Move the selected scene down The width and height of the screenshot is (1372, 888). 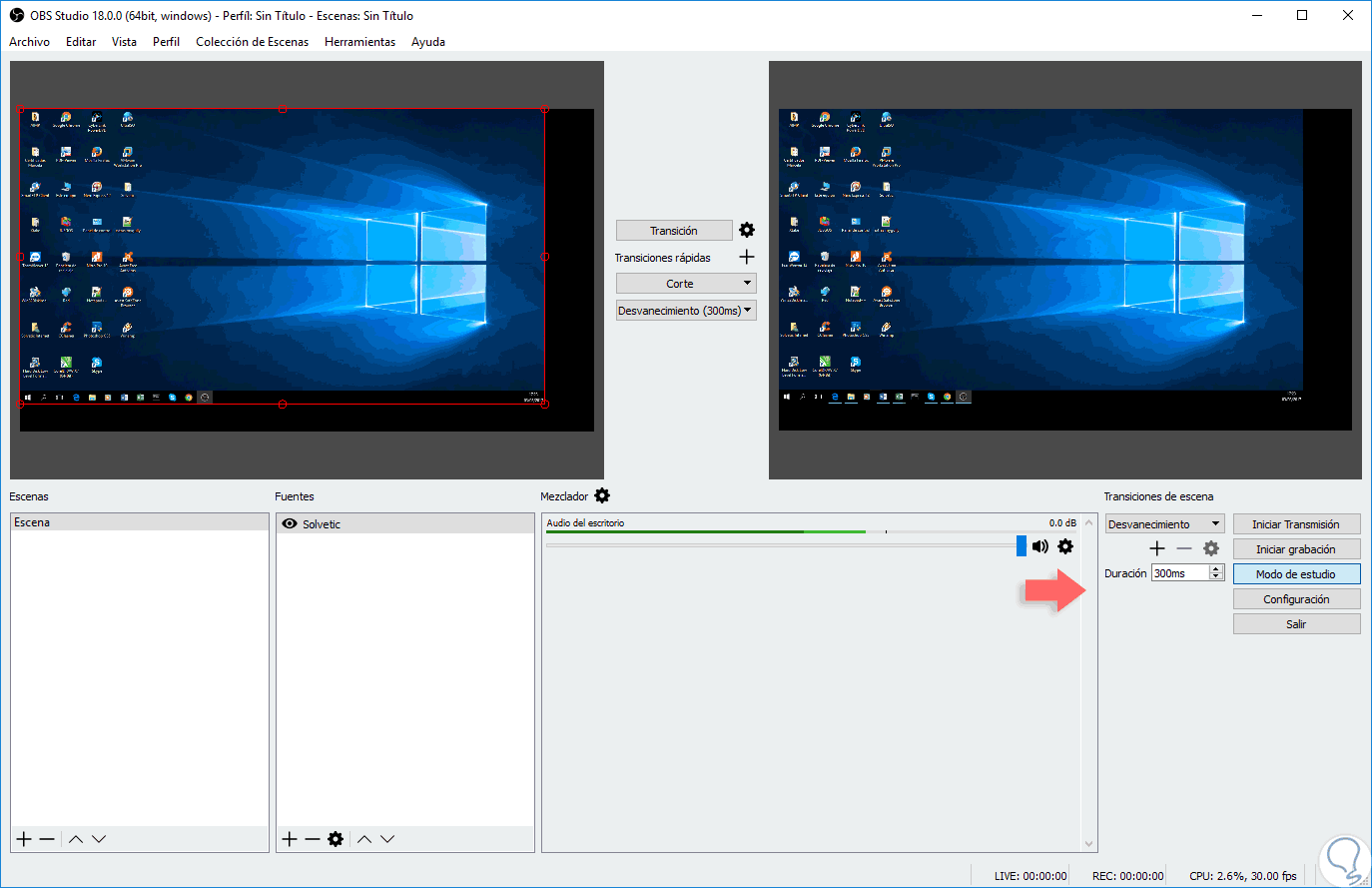(99, 839)
